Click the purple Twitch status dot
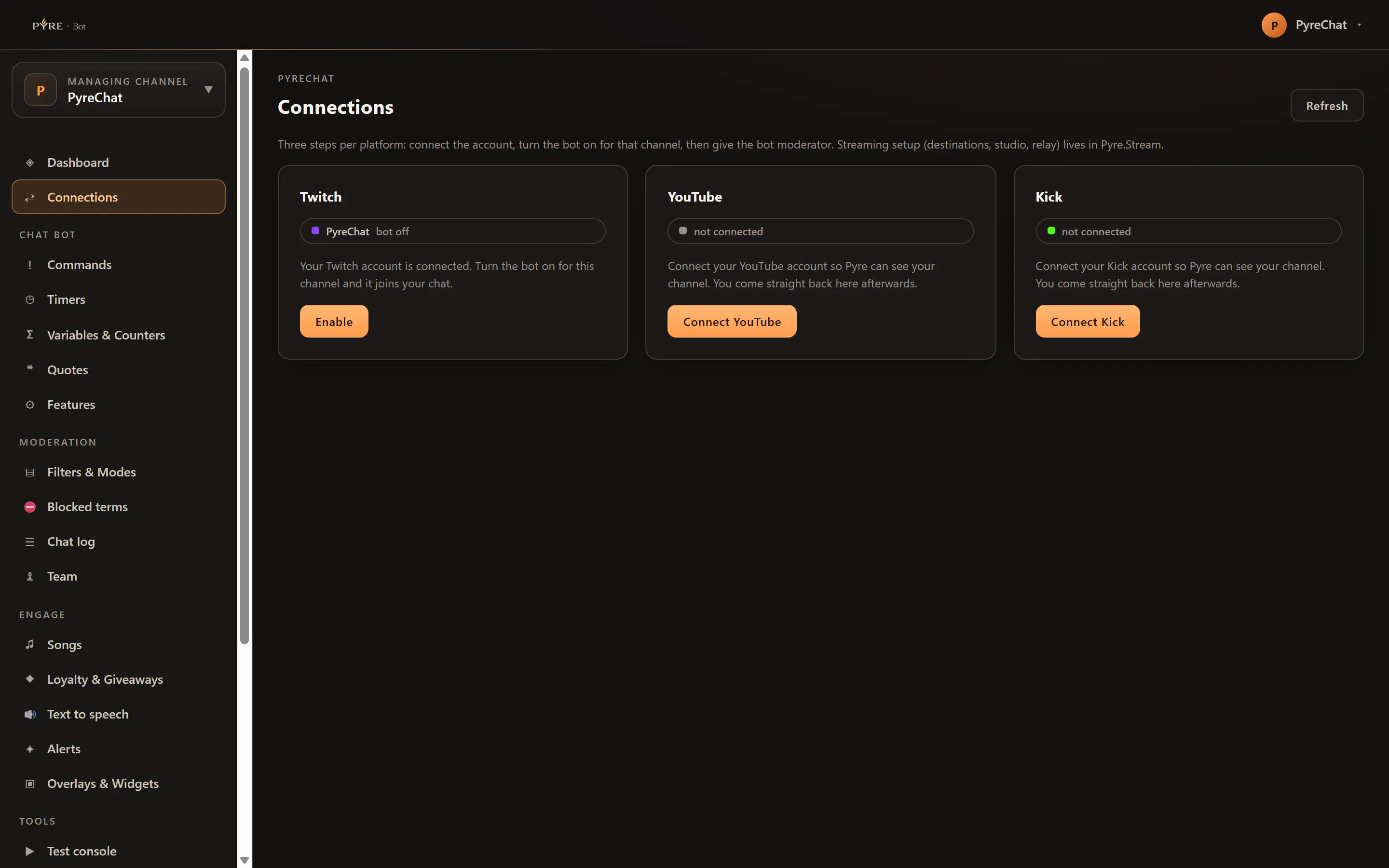 (315, 231)
